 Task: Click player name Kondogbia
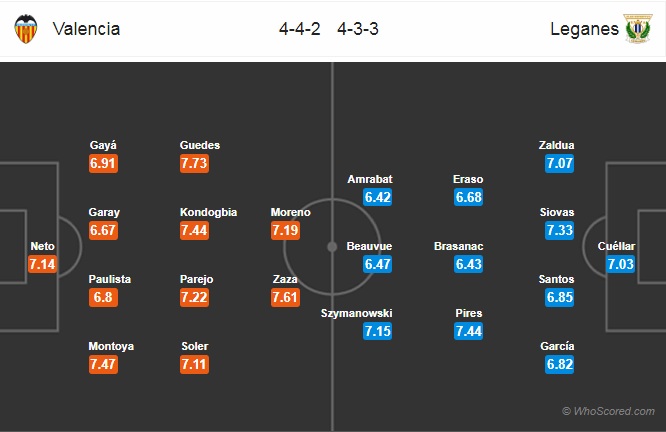click(x=209, y=212)
